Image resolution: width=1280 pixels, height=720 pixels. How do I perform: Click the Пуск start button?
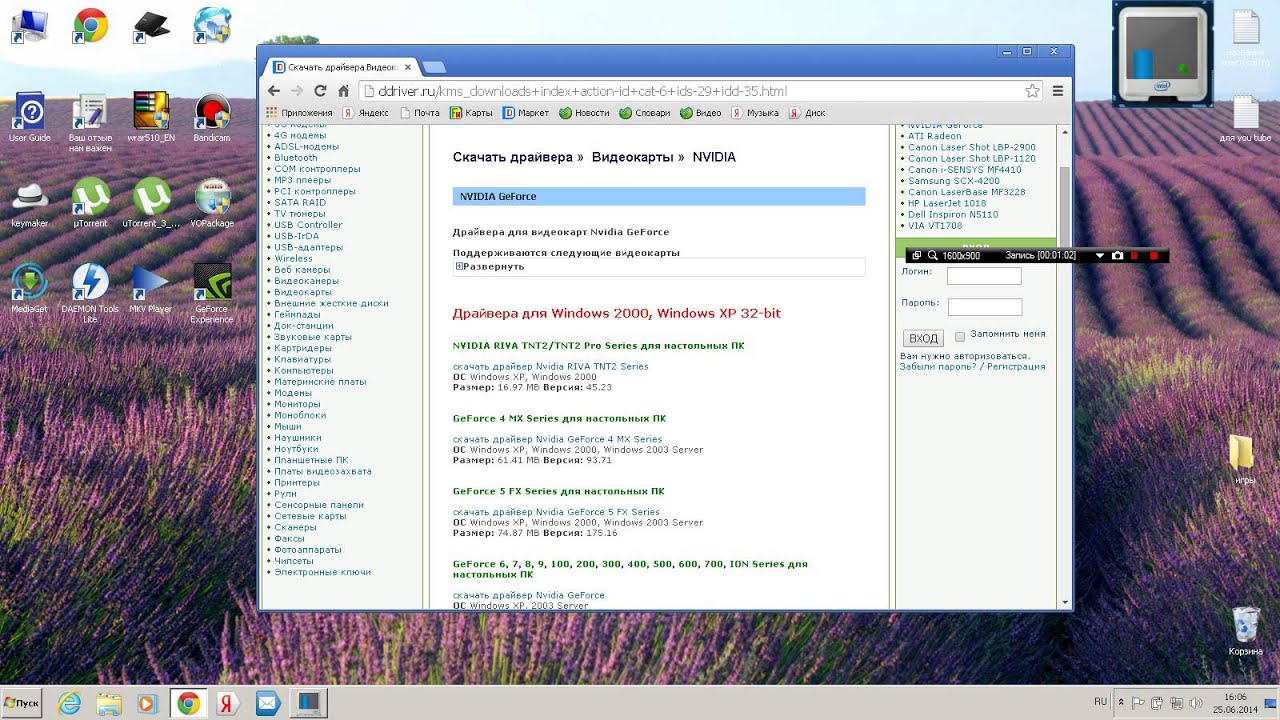(21, 703)
